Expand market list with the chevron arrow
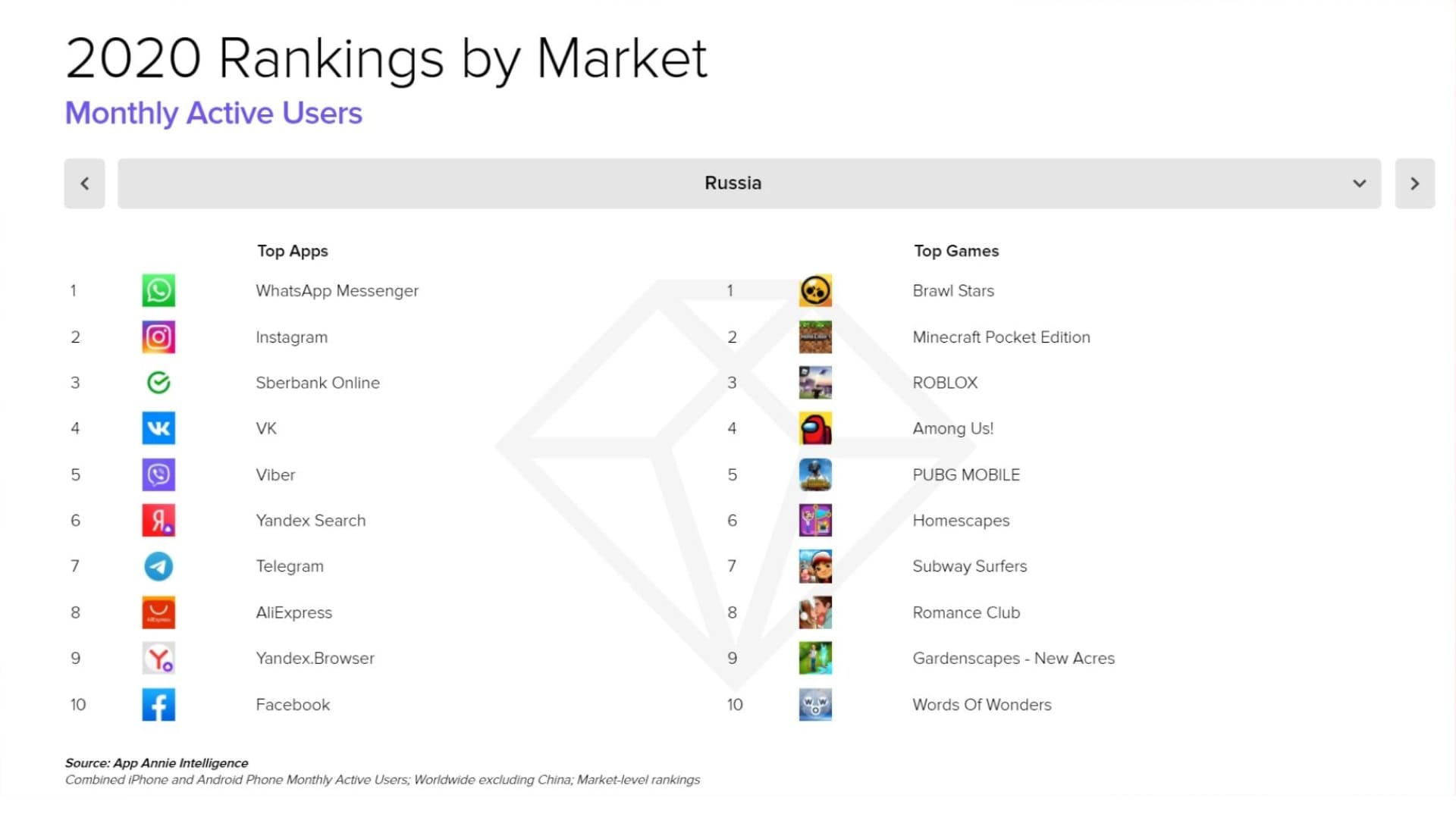This screenshot has height=814, width=1456. tap(1359, 183)
